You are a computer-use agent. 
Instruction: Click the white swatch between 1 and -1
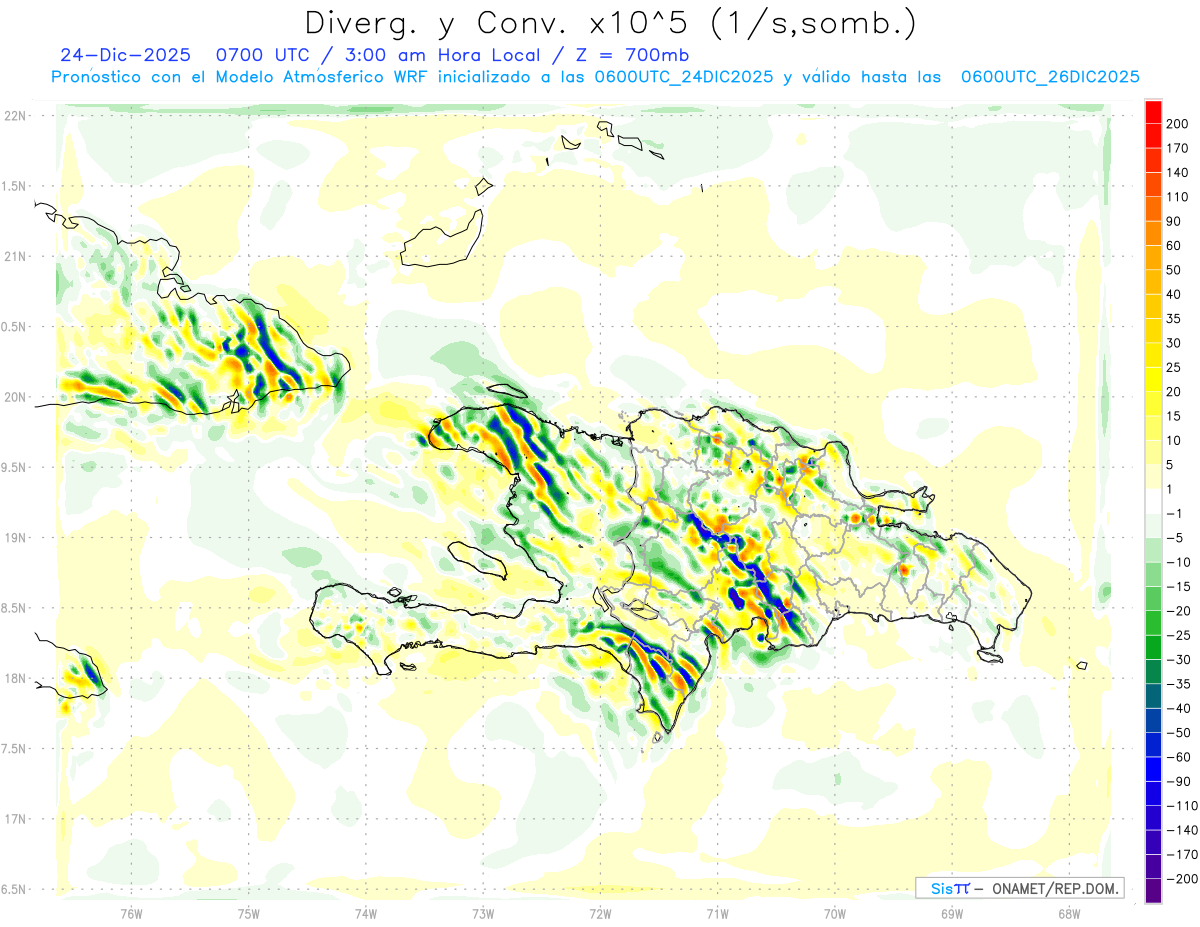(x=1153, y=501)
